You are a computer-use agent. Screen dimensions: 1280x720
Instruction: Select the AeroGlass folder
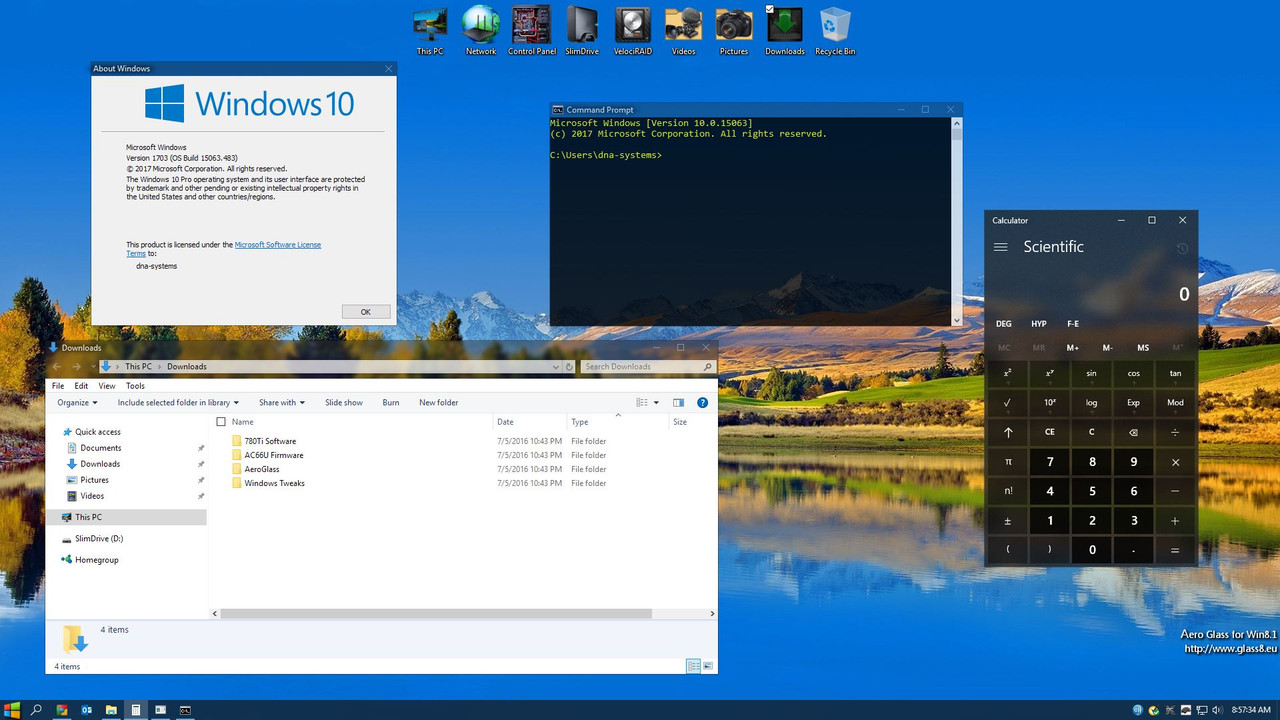(262, 469)
